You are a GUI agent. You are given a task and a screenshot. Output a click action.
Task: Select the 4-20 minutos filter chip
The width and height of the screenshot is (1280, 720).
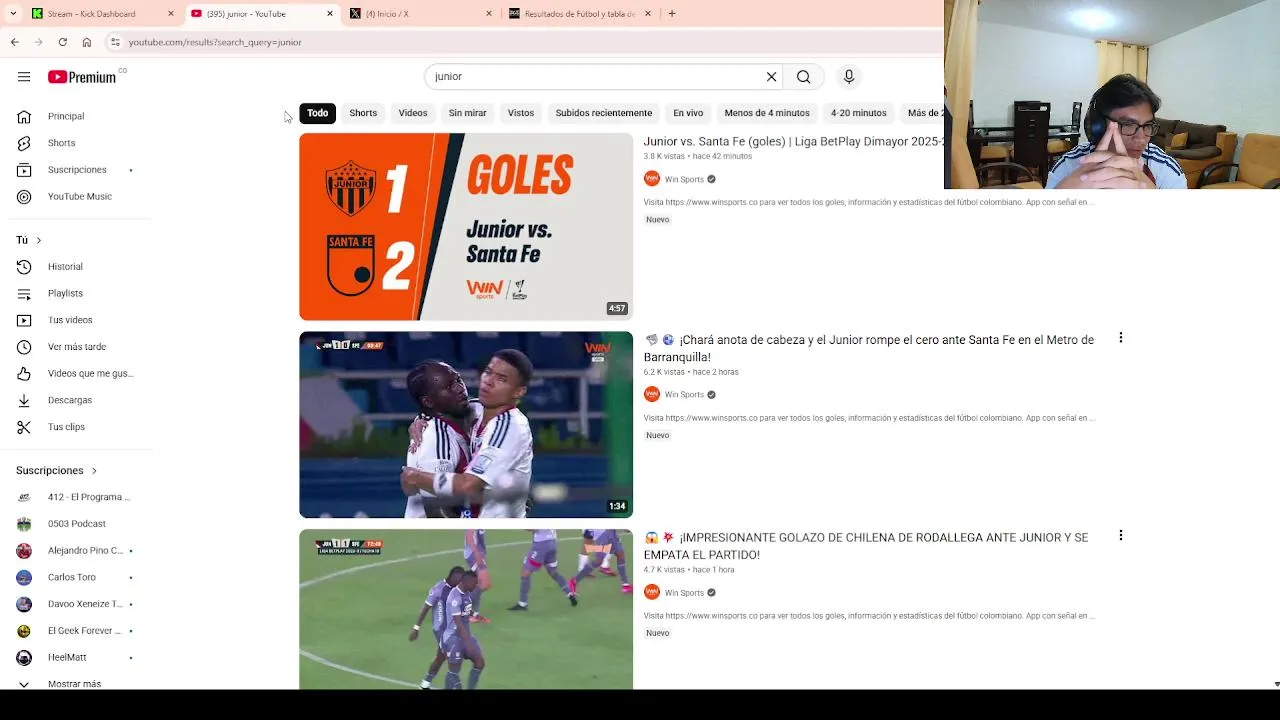pos(858,113)
